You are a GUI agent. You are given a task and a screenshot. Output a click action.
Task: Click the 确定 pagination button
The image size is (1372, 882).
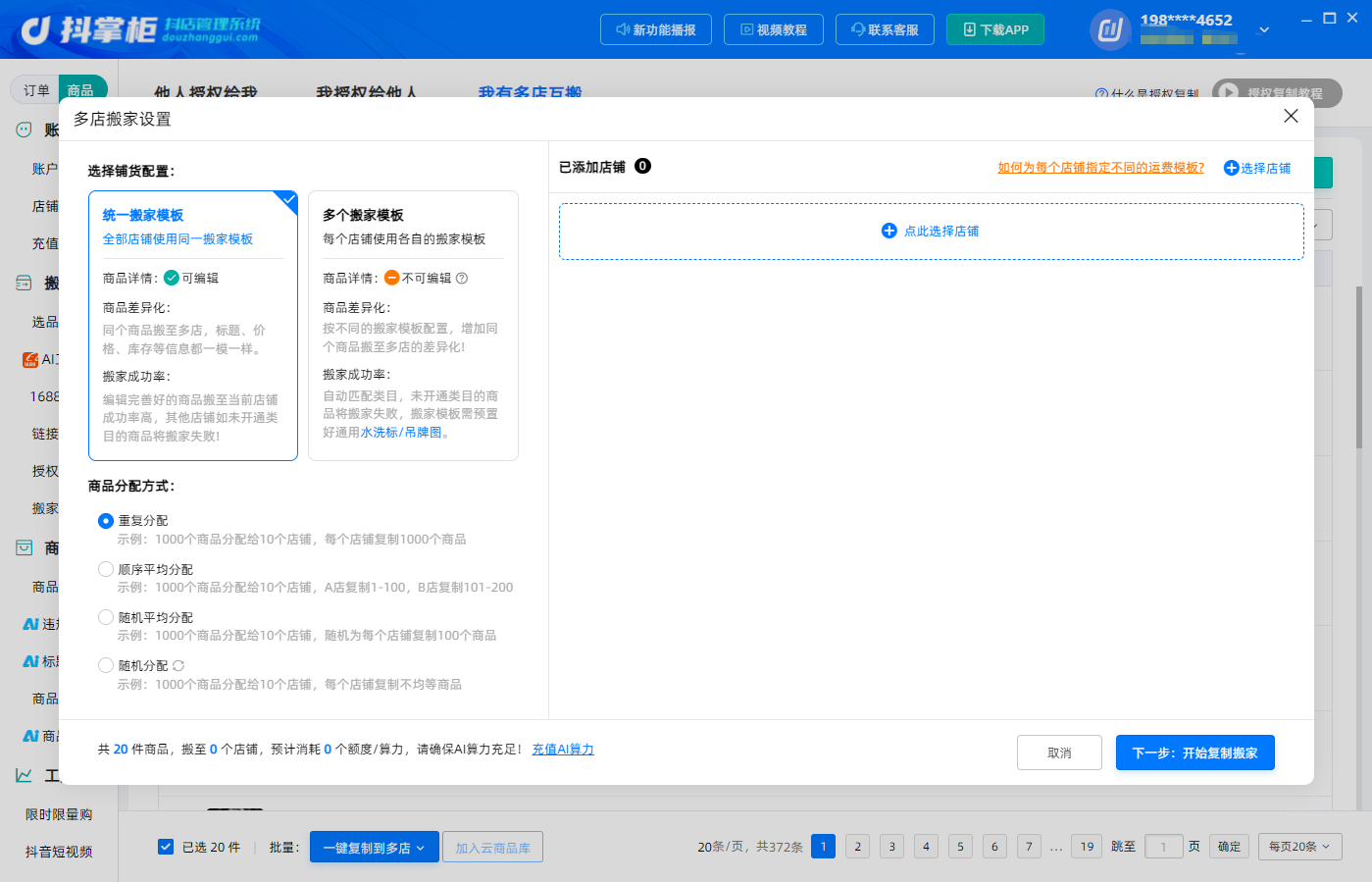point(1229,847)
